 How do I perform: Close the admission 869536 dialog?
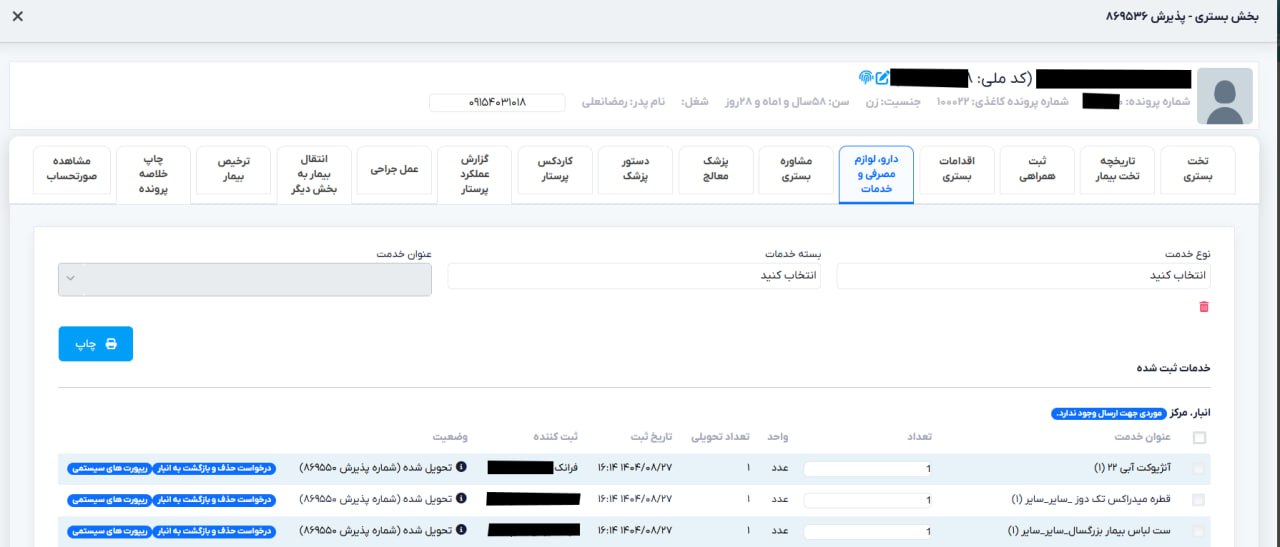17,17
